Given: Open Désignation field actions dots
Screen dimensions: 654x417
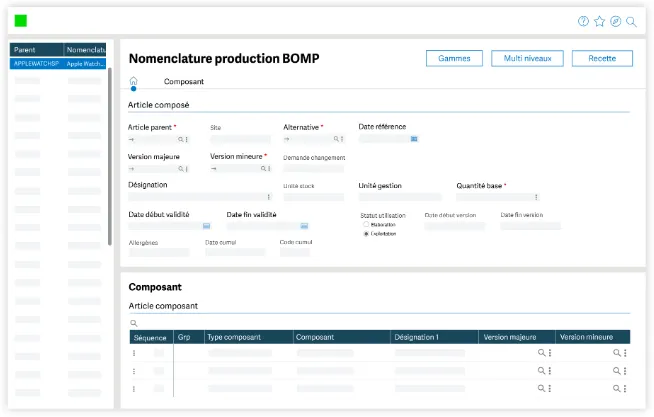Looking at the screenshot, I should [x=269, y=197].
